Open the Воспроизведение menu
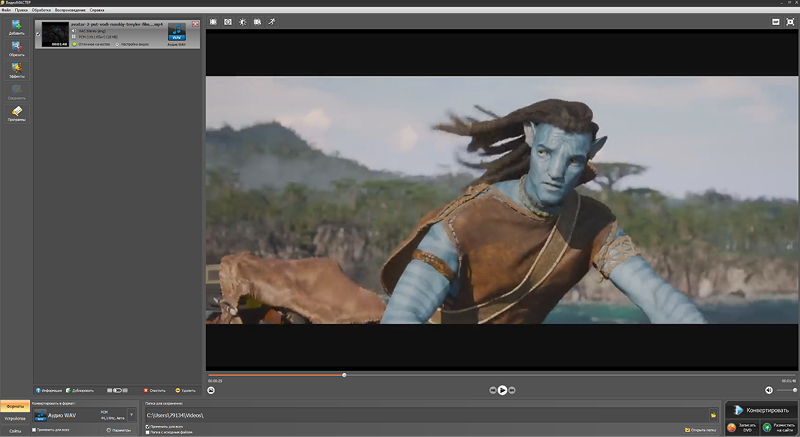Screen dimensions: 800x437 tap(70, 10)
